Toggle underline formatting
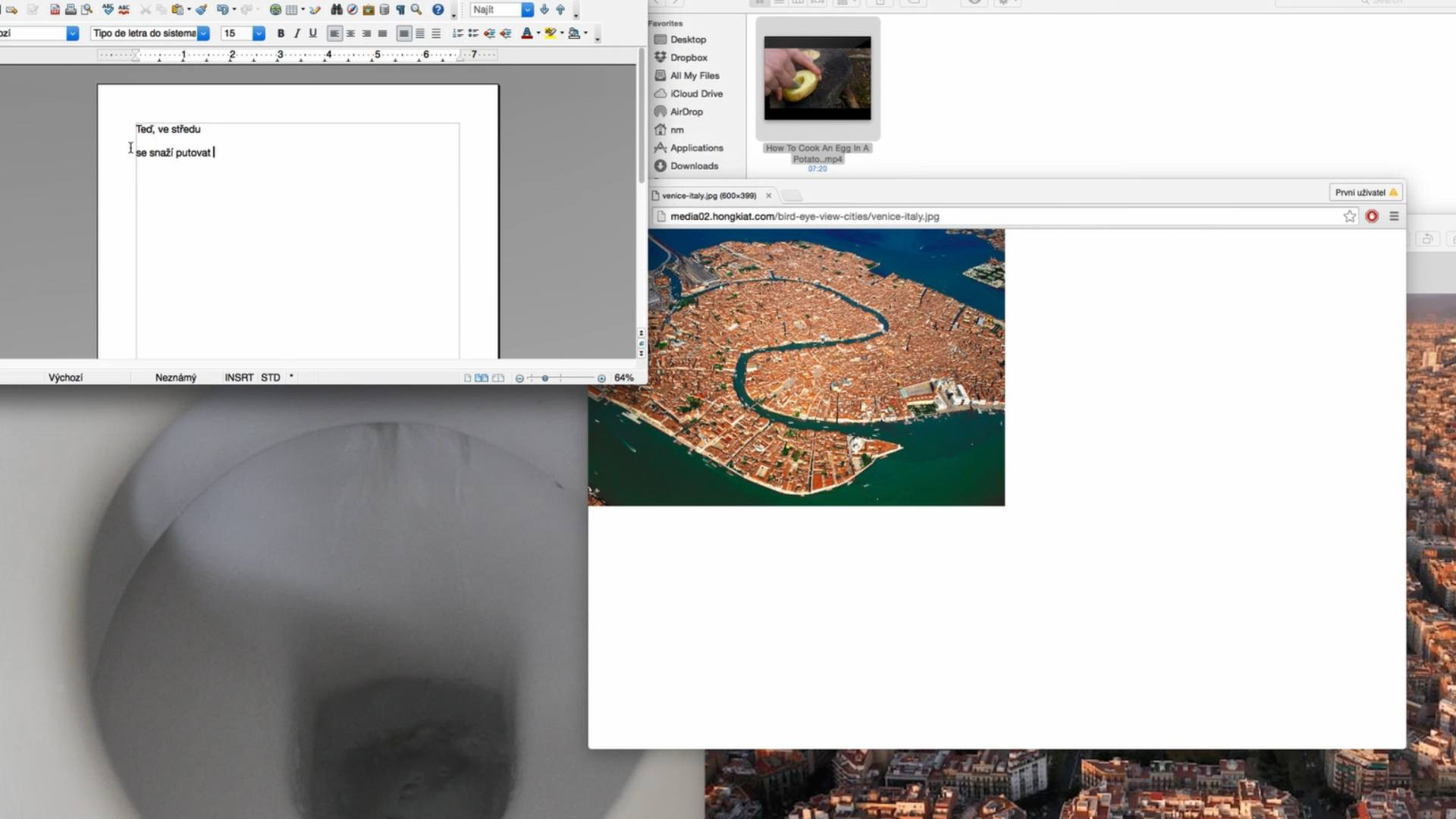Image resolution: width=1456 pixels, height=819 pixels. (312, 33)
